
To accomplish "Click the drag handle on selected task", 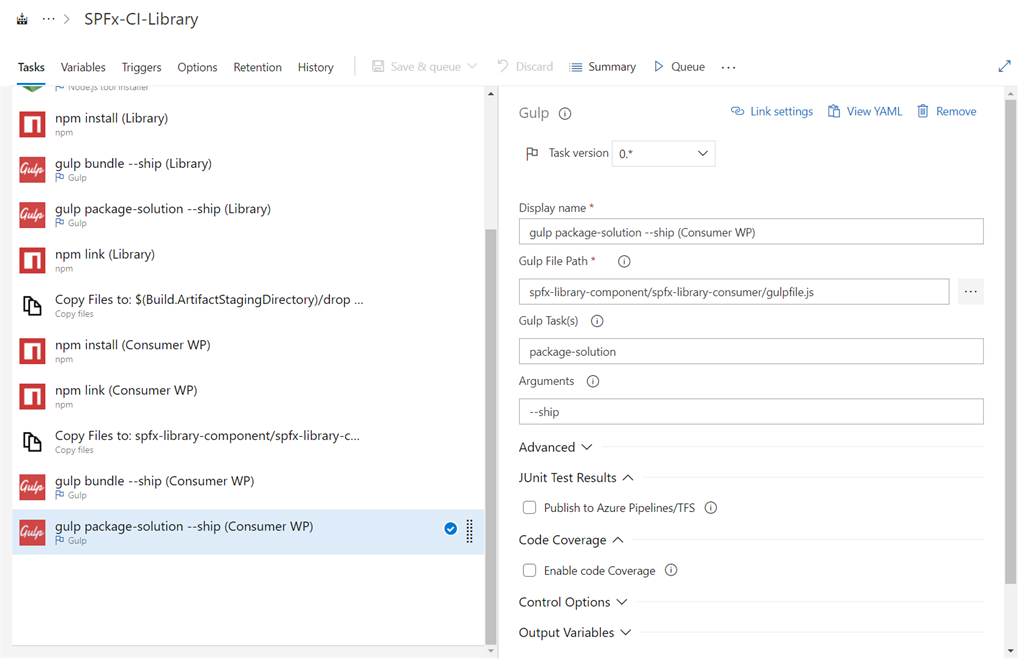I will coord(470,531).
